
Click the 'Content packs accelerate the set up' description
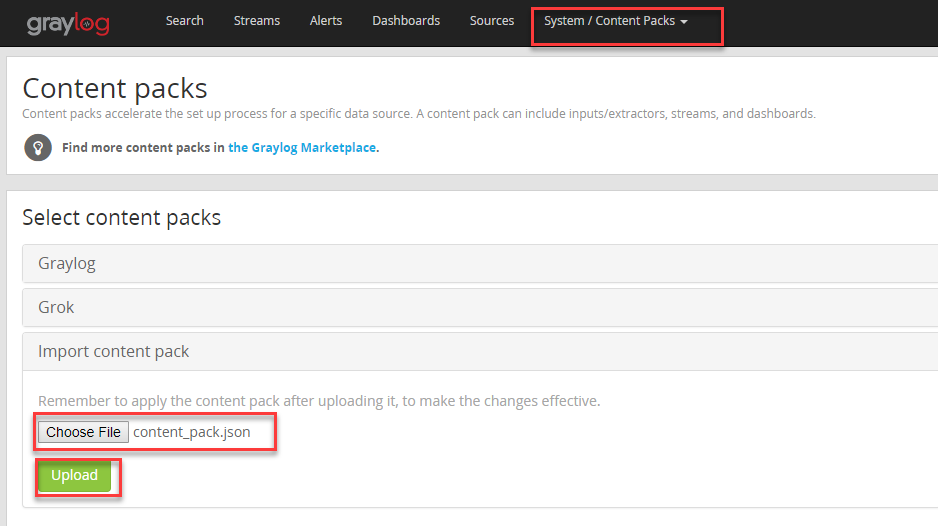click(419, 114)
